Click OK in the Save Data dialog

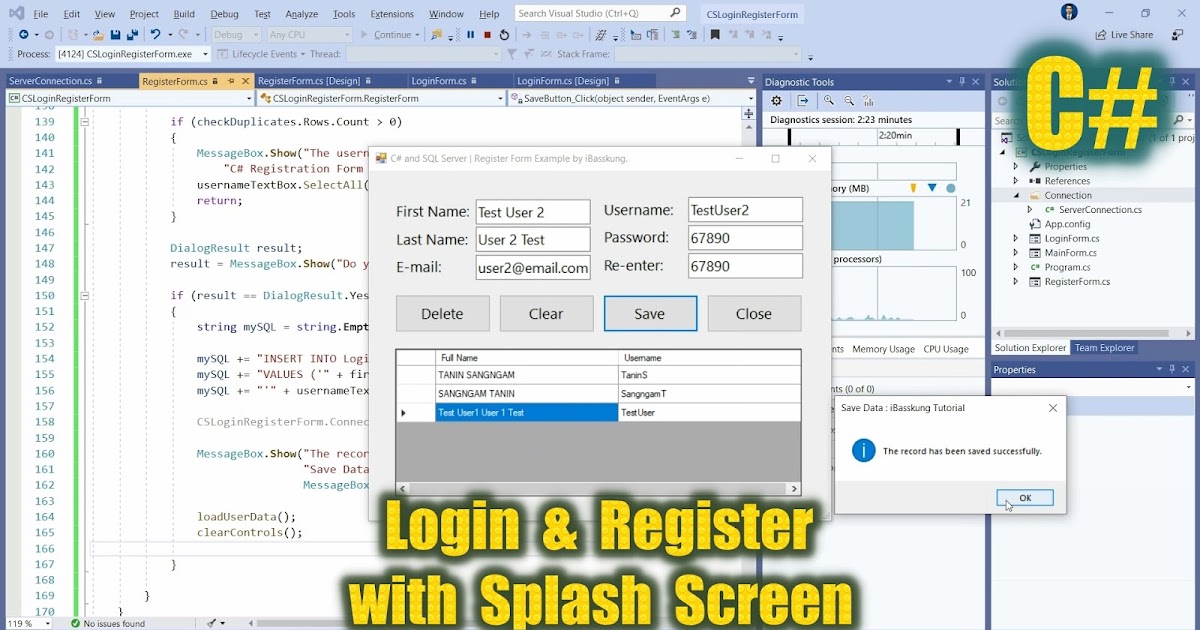[1025, 497]
